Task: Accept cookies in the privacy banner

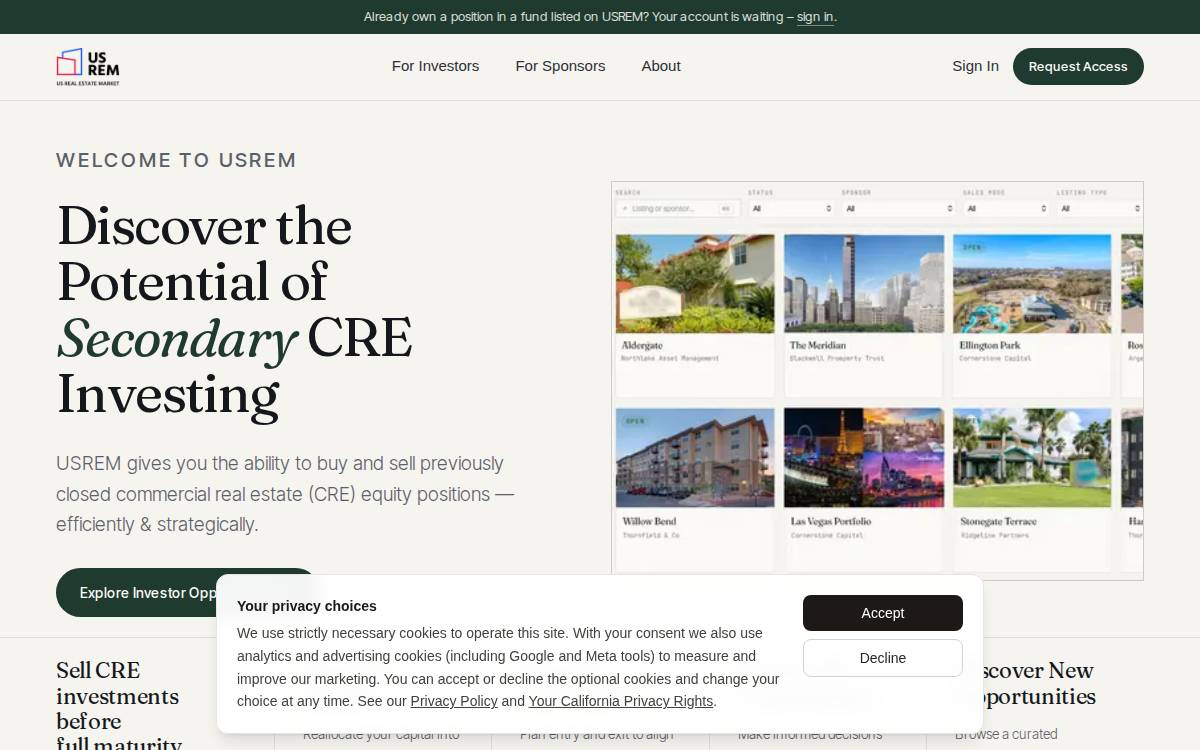Action: (x=883, y=613)
